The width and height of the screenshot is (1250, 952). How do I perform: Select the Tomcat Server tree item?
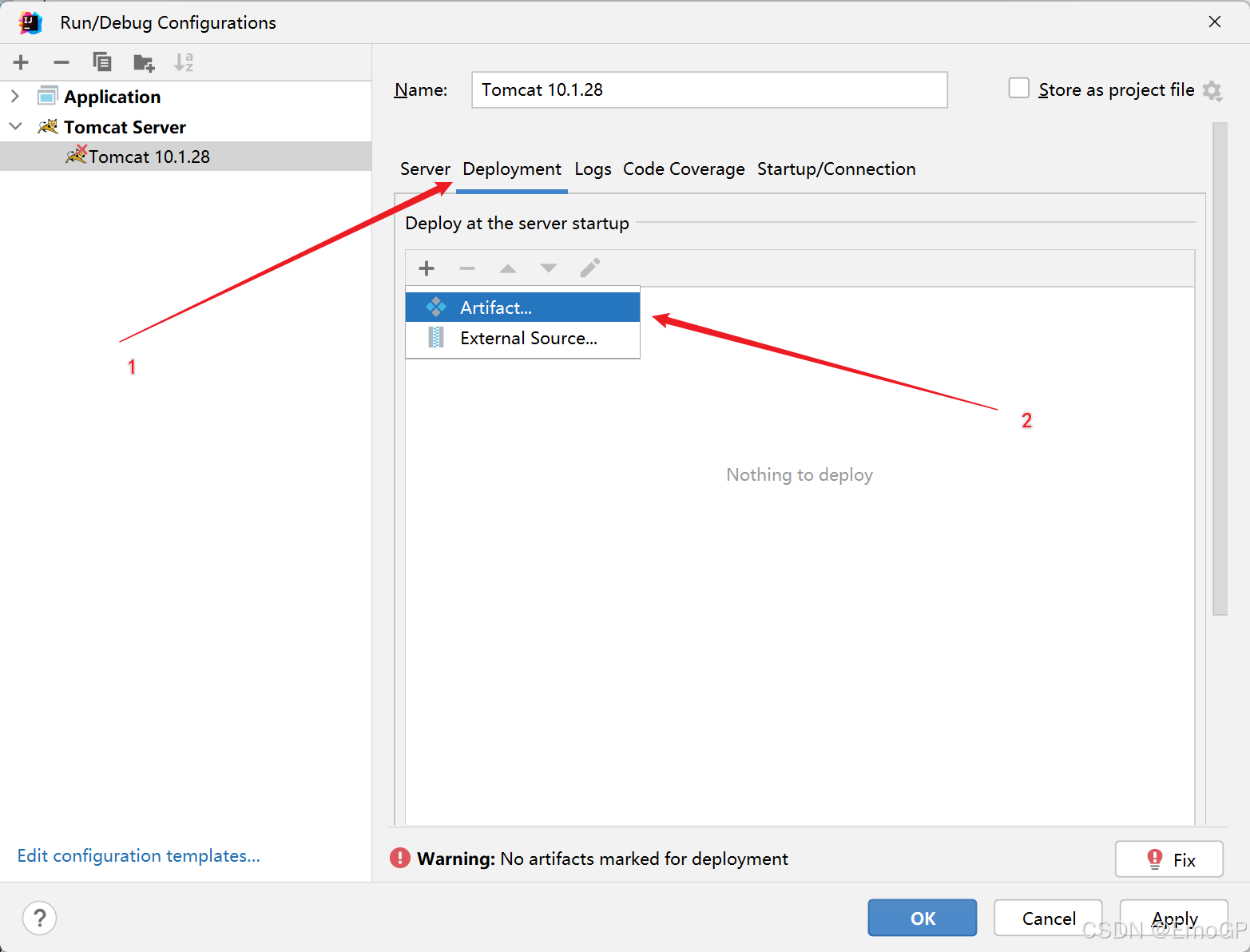click(125, 127)
